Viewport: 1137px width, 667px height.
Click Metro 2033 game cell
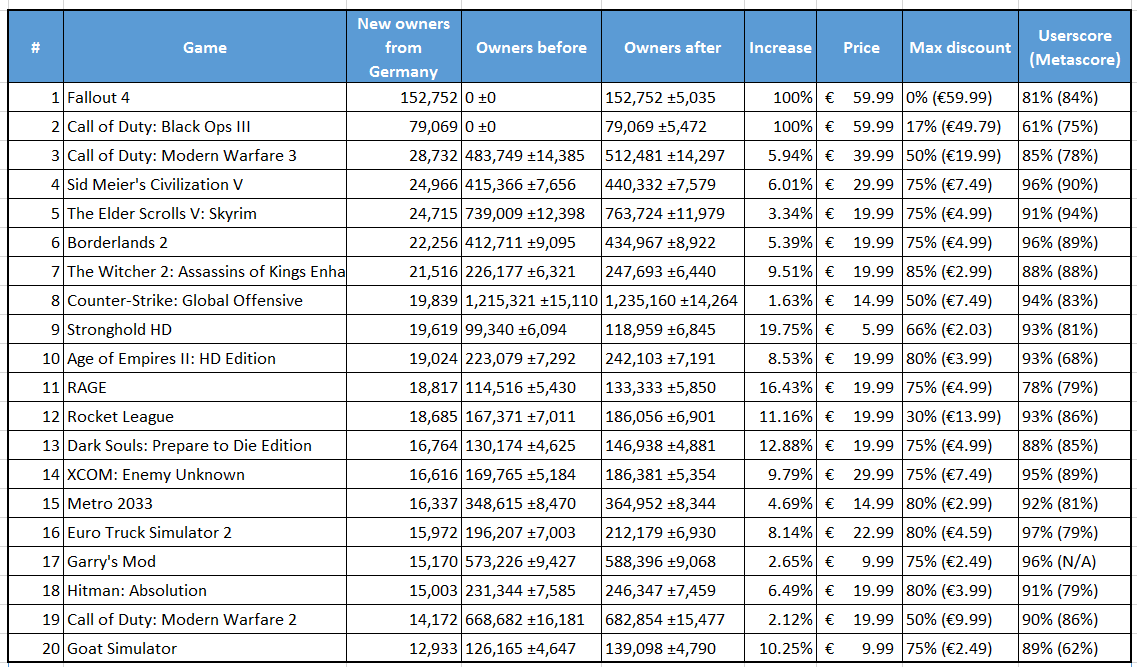(204, 503)
